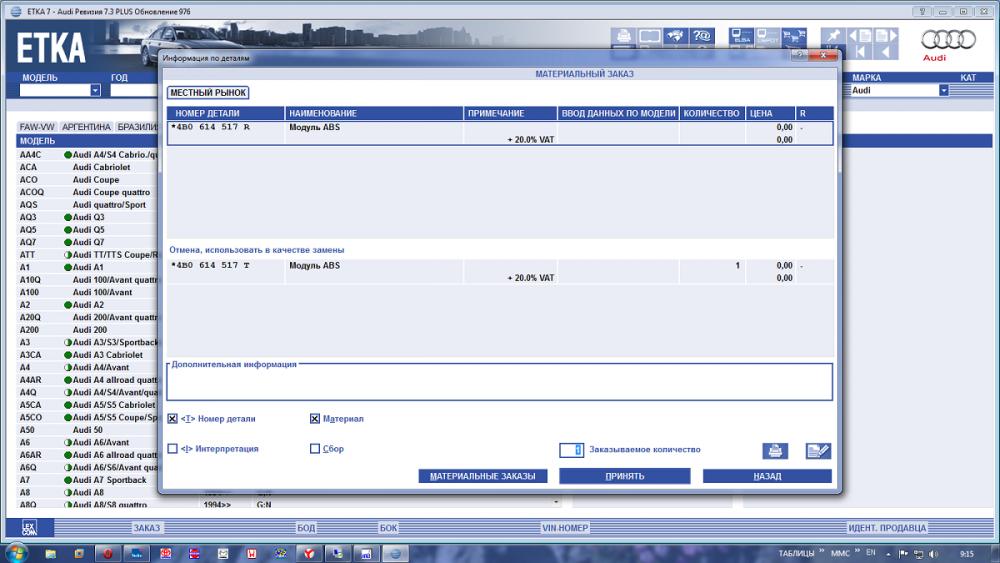Viewport: 1000px width, 563px height.
Task: Open the red Opera icon in the taskbar
Action: coord(108,553)
